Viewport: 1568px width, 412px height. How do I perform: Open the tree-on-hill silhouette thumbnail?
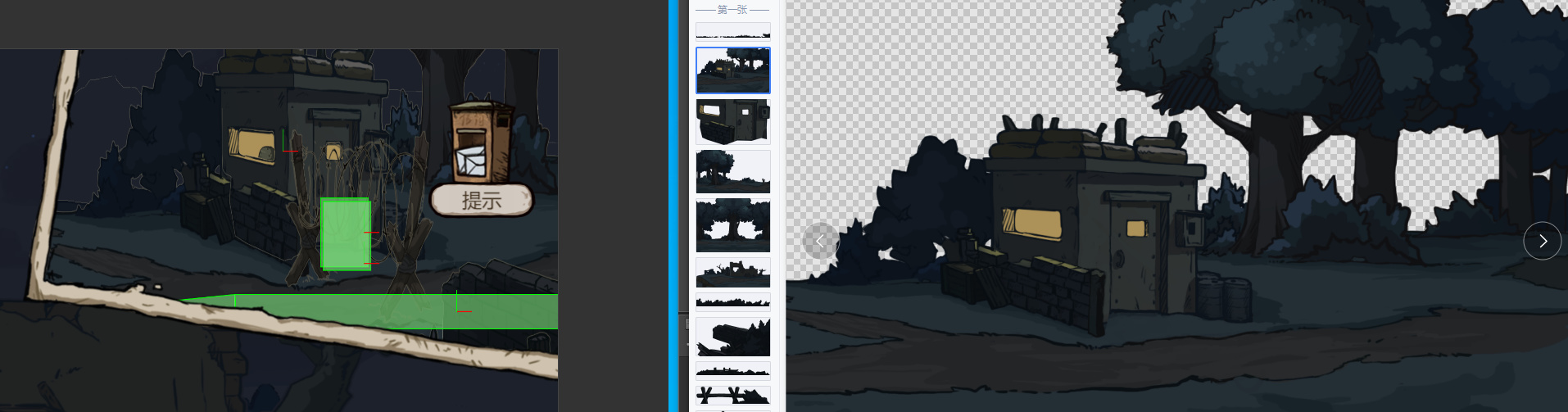(x=733, y=171)
